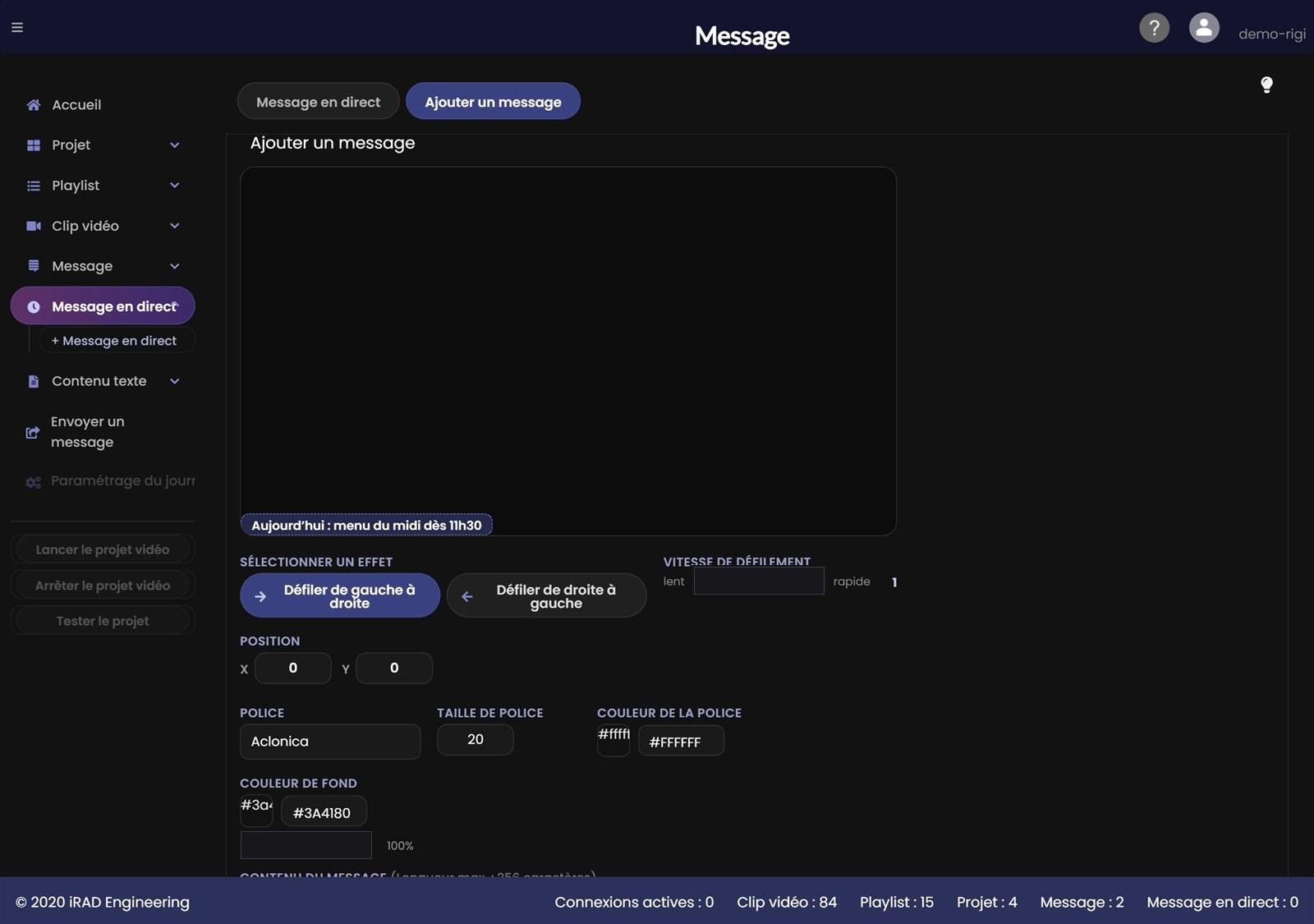Select Message en direct sidebar item
The image size is (1314, 924).
(x=103, y=306)
